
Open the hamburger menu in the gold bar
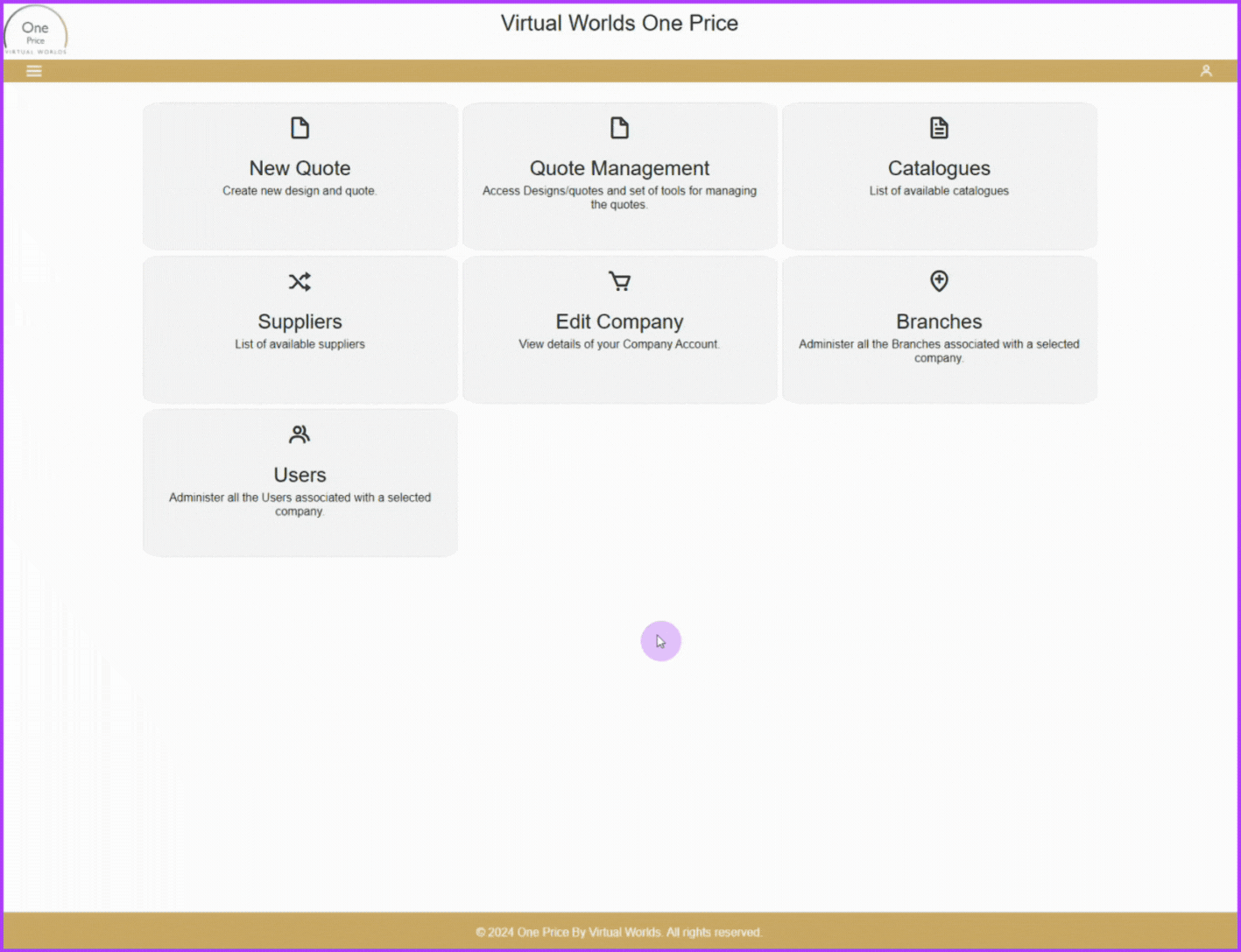pos(34,71)
